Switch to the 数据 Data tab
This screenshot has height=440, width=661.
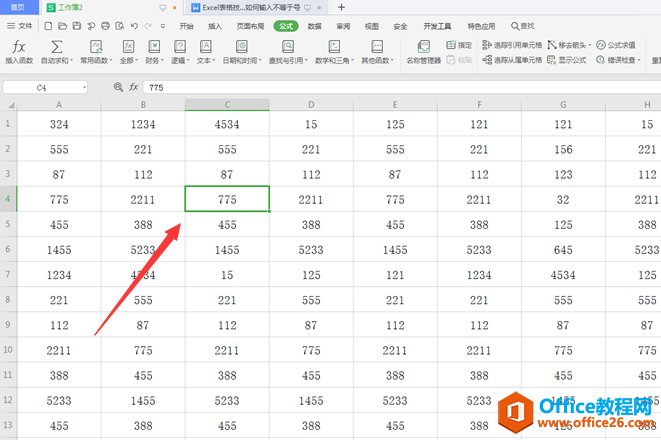coord(314,26)
